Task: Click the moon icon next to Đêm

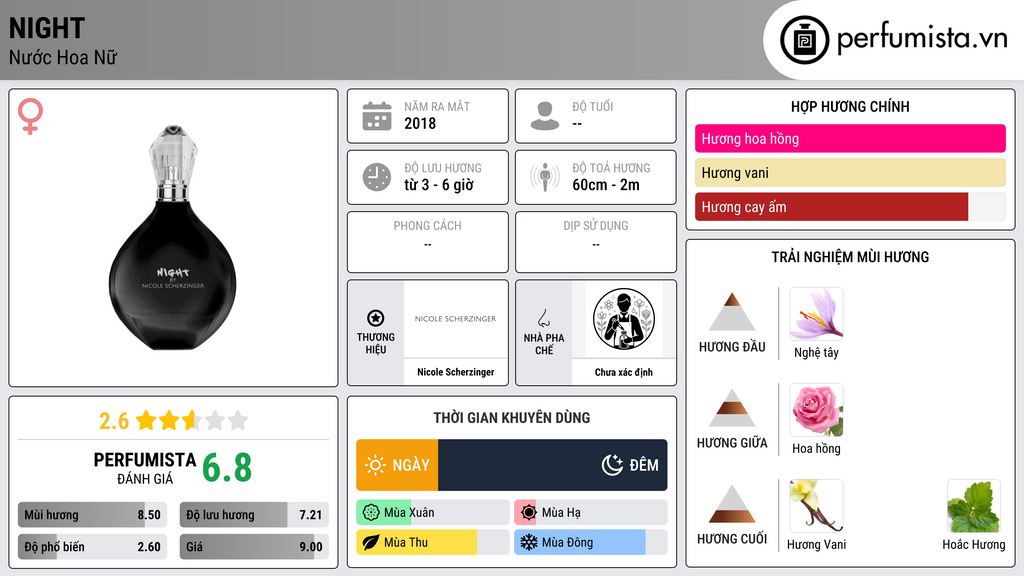Action: click(612, 465)
